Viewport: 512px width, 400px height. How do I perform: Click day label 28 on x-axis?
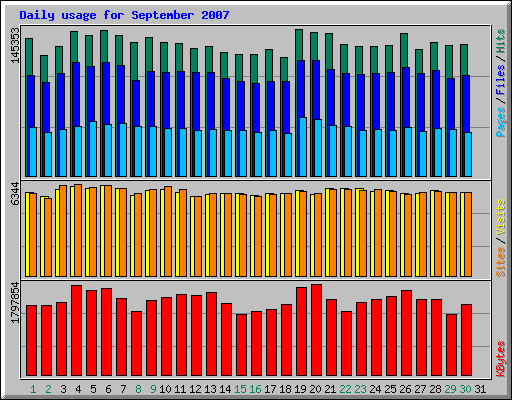click(x=435, y=389)
